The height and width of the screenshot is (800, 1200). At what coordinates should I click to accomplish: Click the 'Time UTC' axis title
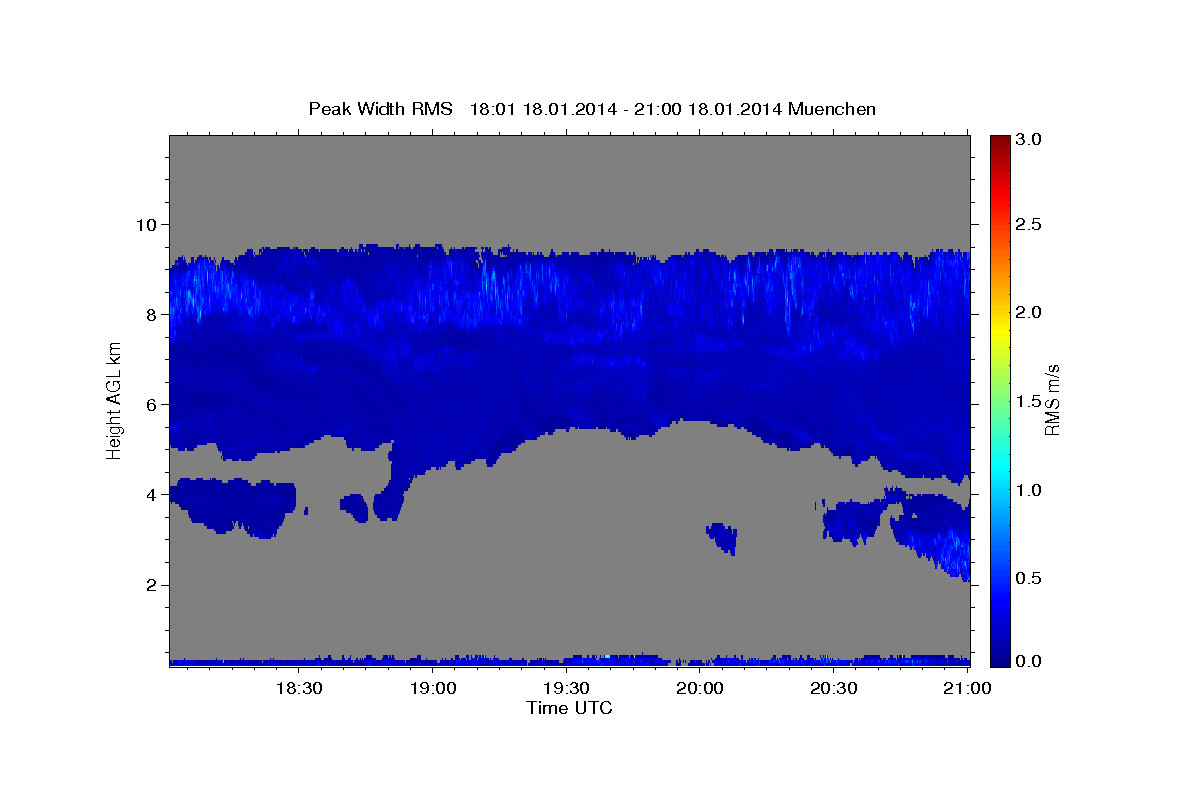(x=570, y=708)
